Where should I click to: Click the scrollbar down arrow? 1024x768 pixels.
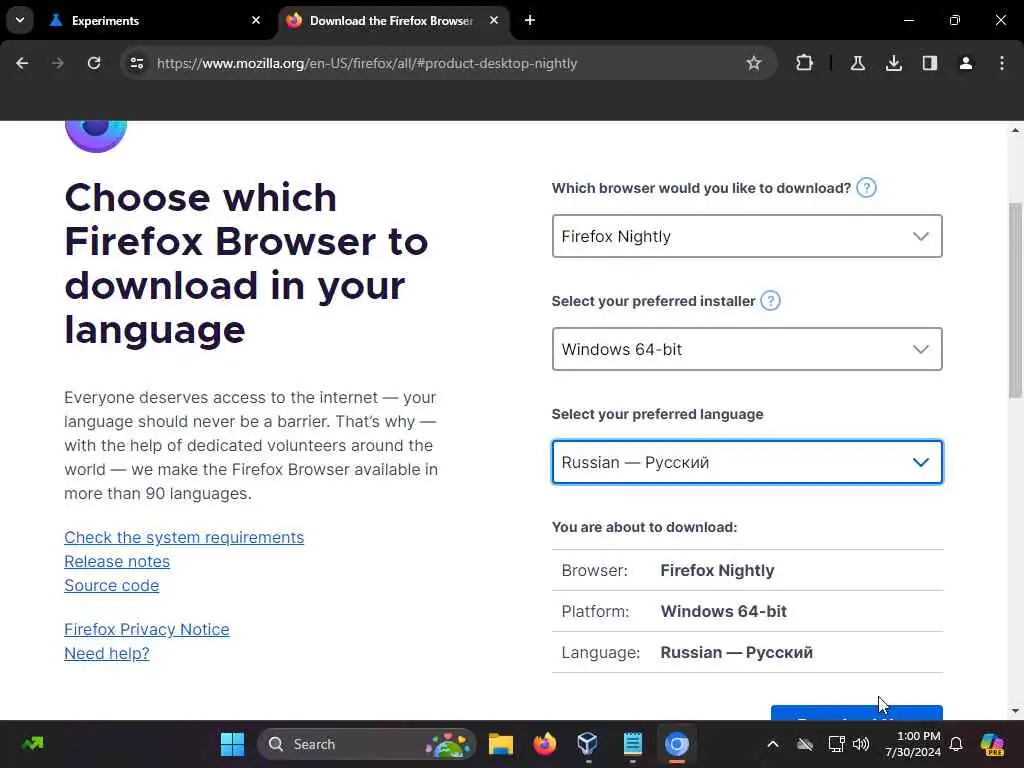click(1015, 711)
